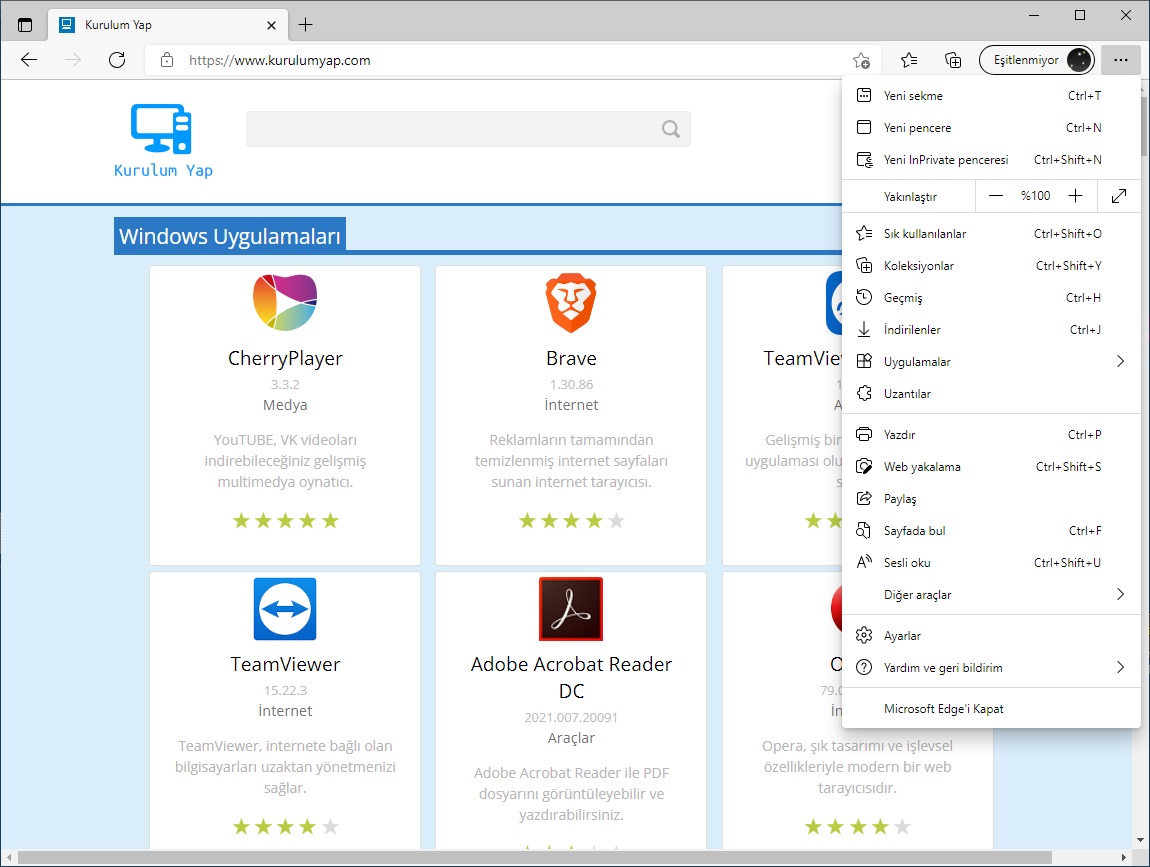Click the Medya category under CherryPlayer
Image resolution: width=1150 pixels, height=867 pixels.
click(285, 405)
